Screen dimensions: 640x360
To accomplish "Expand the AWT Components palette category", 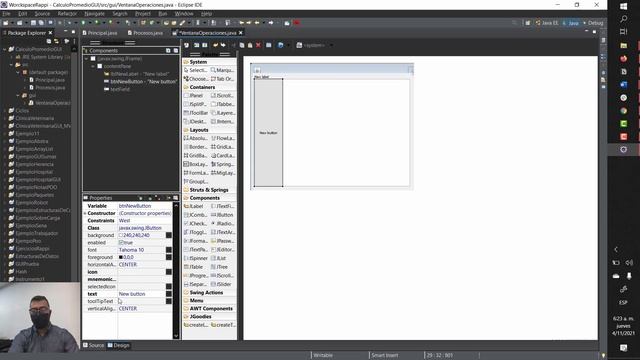I will (x=209, y=309).
